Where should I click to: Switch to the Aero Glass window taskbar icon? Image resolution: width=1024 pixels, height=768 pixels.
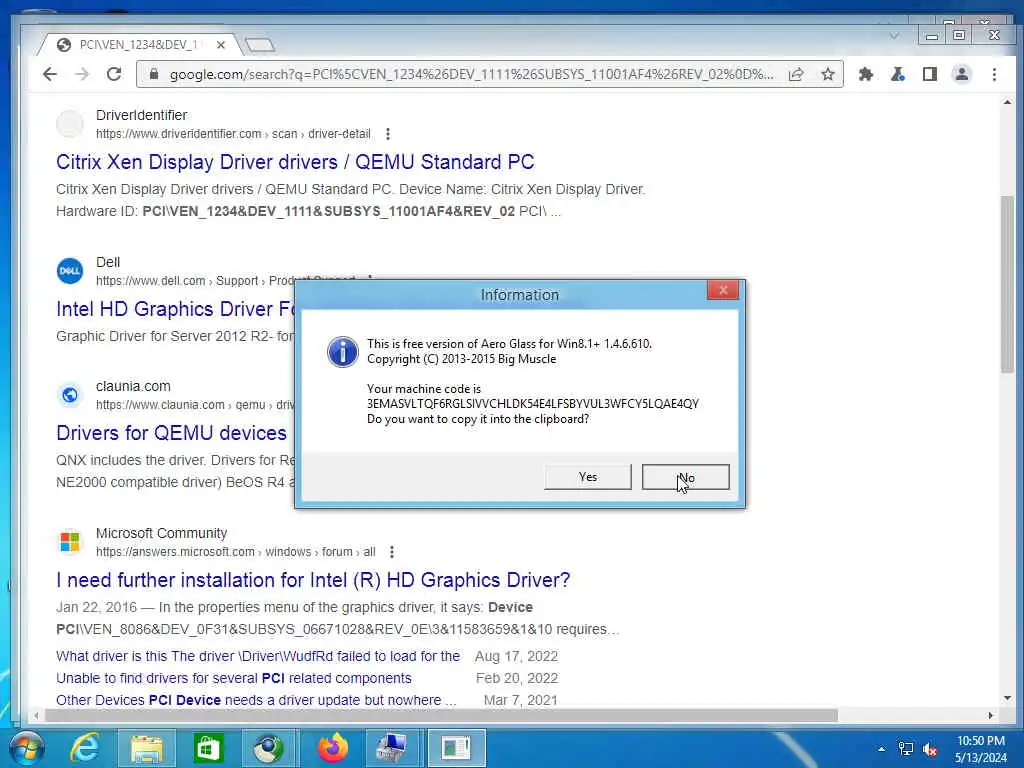(456, 748)
